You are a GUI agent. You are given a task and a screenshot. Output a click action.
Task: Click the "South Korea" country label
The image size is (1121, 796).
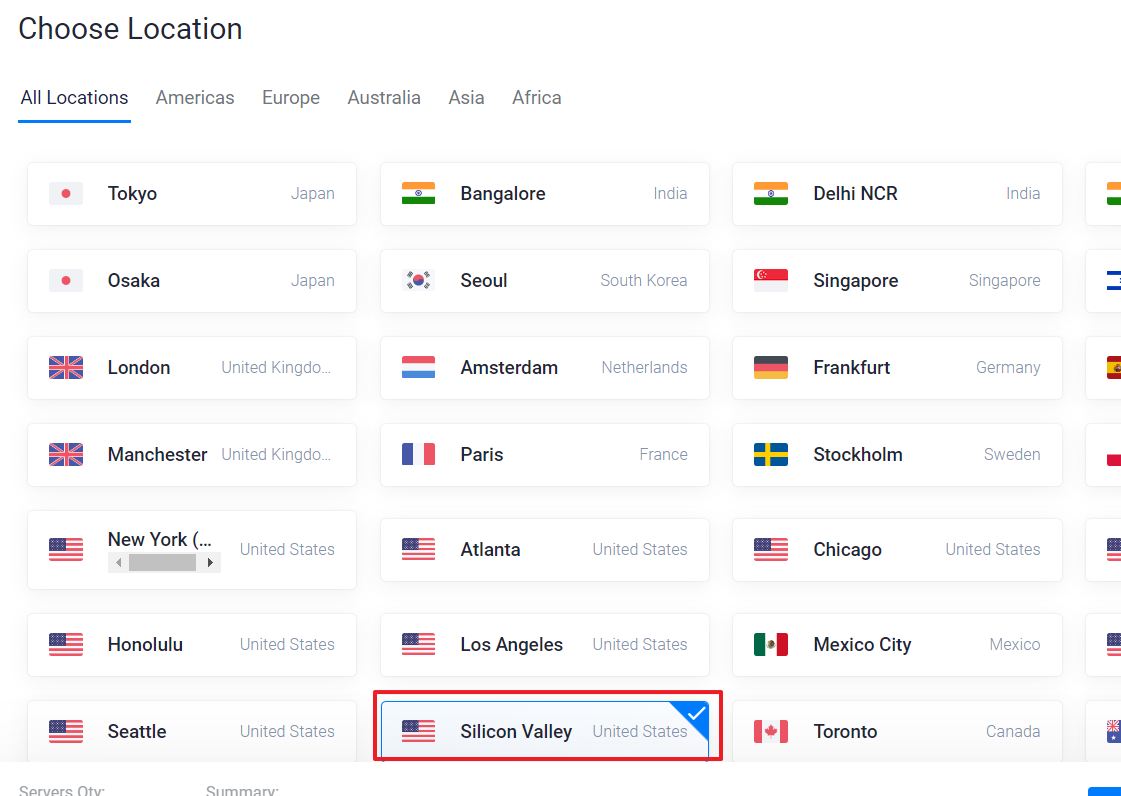[x=643, y=281]
